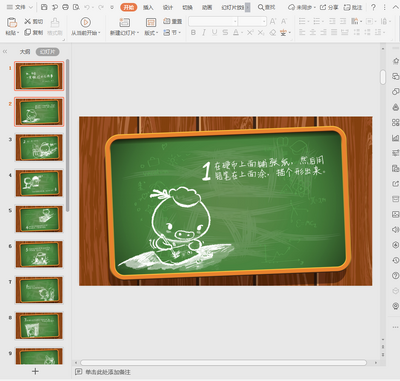400x381 pixels.
Task: Decrease font size with smaller A icon
Action: pyautogui.click(x=284, y=22)
